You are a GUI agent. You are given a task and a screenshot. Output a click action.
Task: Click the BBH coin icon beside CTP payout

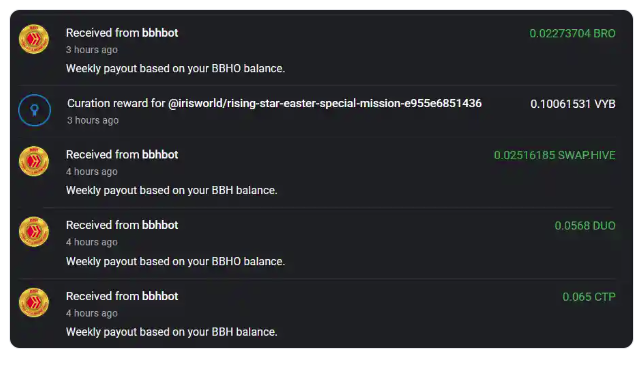coord(34,303)
